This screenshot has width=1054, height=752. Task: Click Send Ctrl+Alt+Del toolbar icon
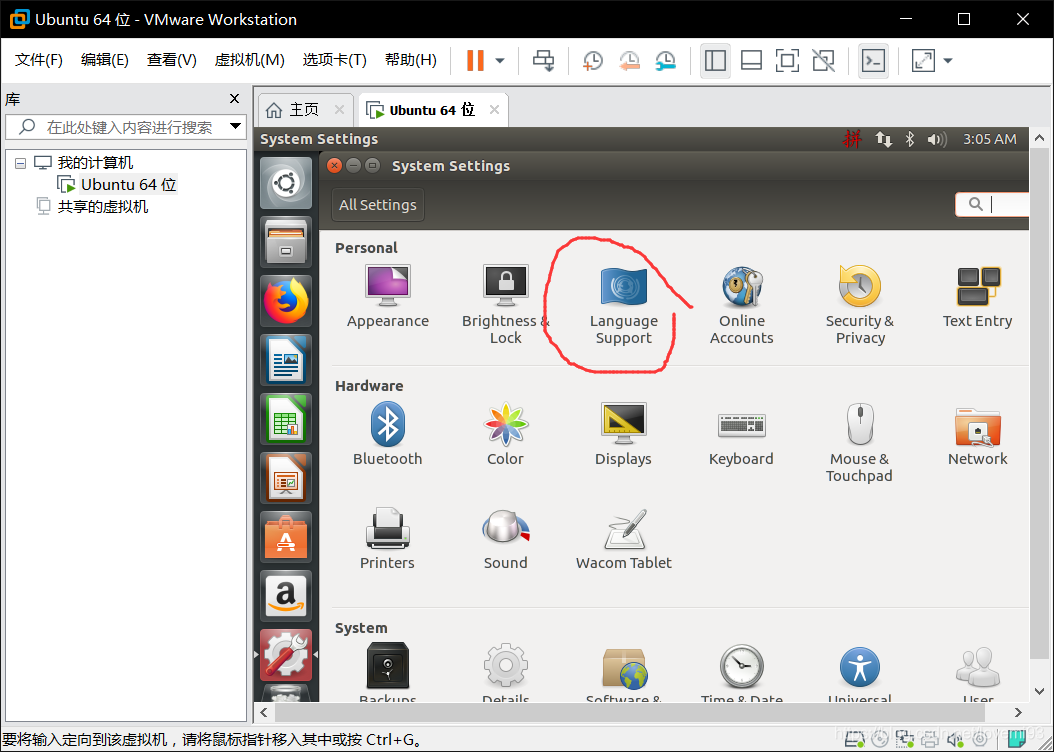click(x=543, y=60)
